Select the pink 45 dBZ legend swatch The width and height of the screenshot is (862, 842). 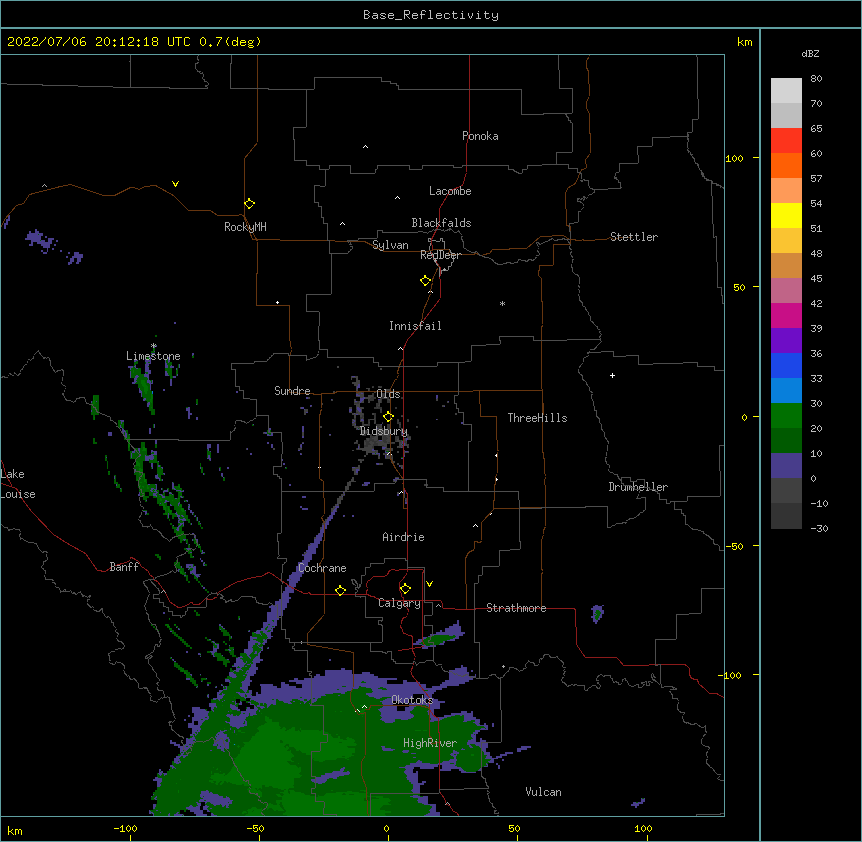pos(786,290)
